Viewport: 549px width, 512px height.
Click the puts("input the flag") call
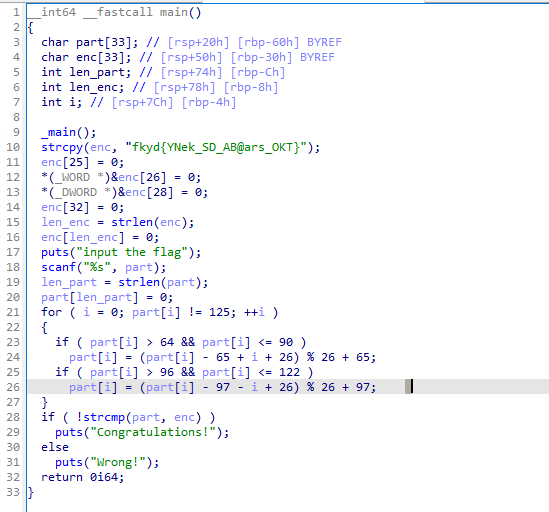pos(121,252)
